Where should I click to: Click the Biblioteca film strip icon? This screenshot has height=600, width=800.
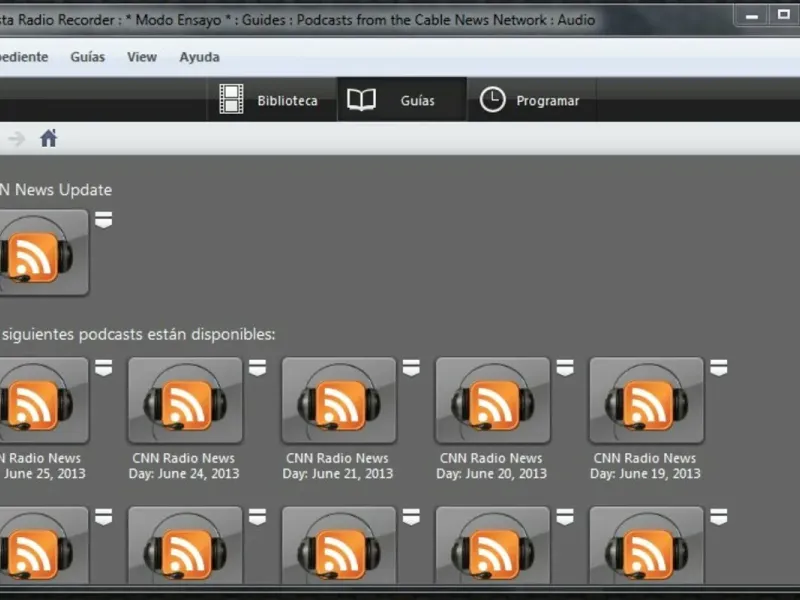[231, 100]
